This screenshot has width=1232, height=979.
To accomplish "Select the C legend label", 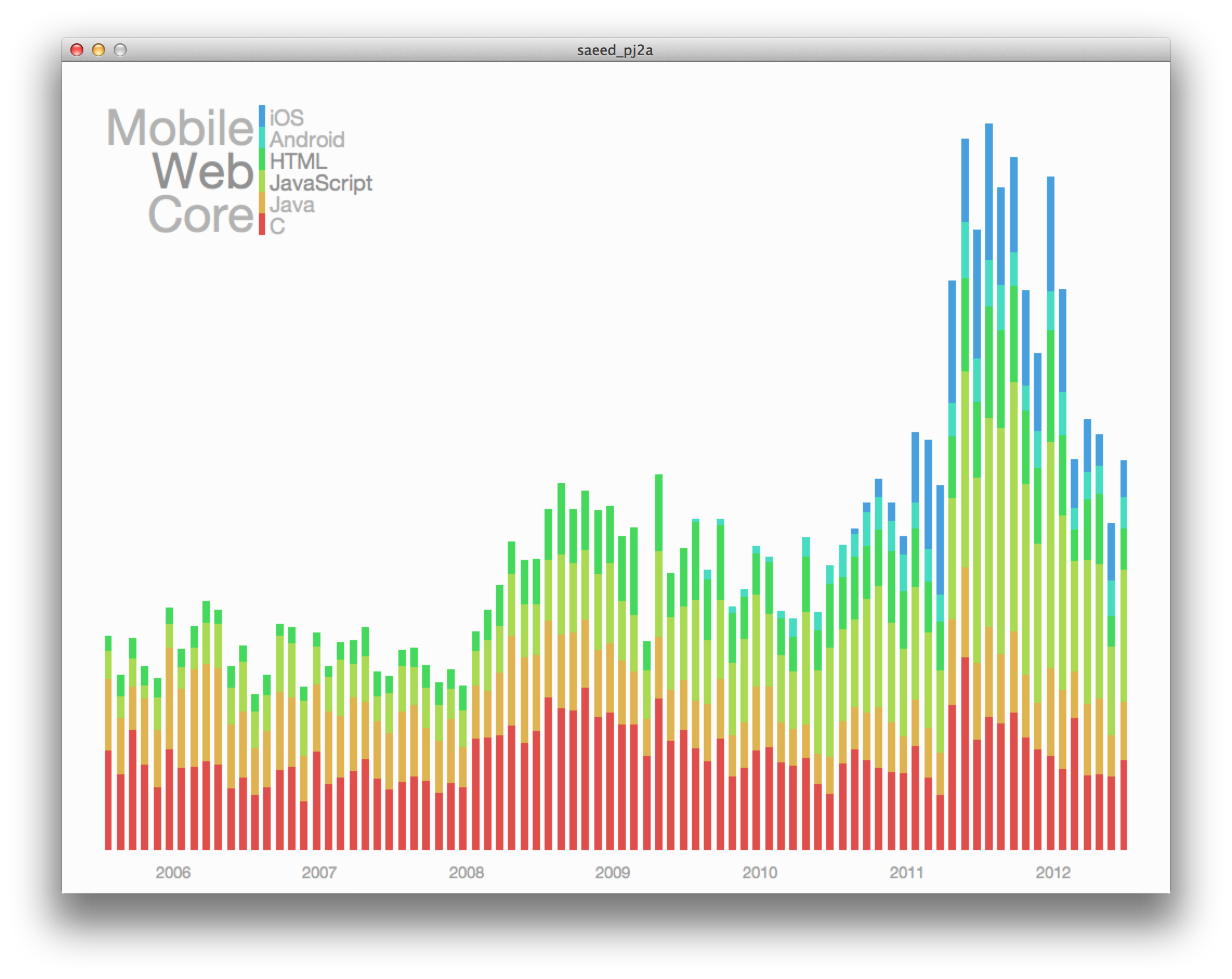I will (277, 226).
